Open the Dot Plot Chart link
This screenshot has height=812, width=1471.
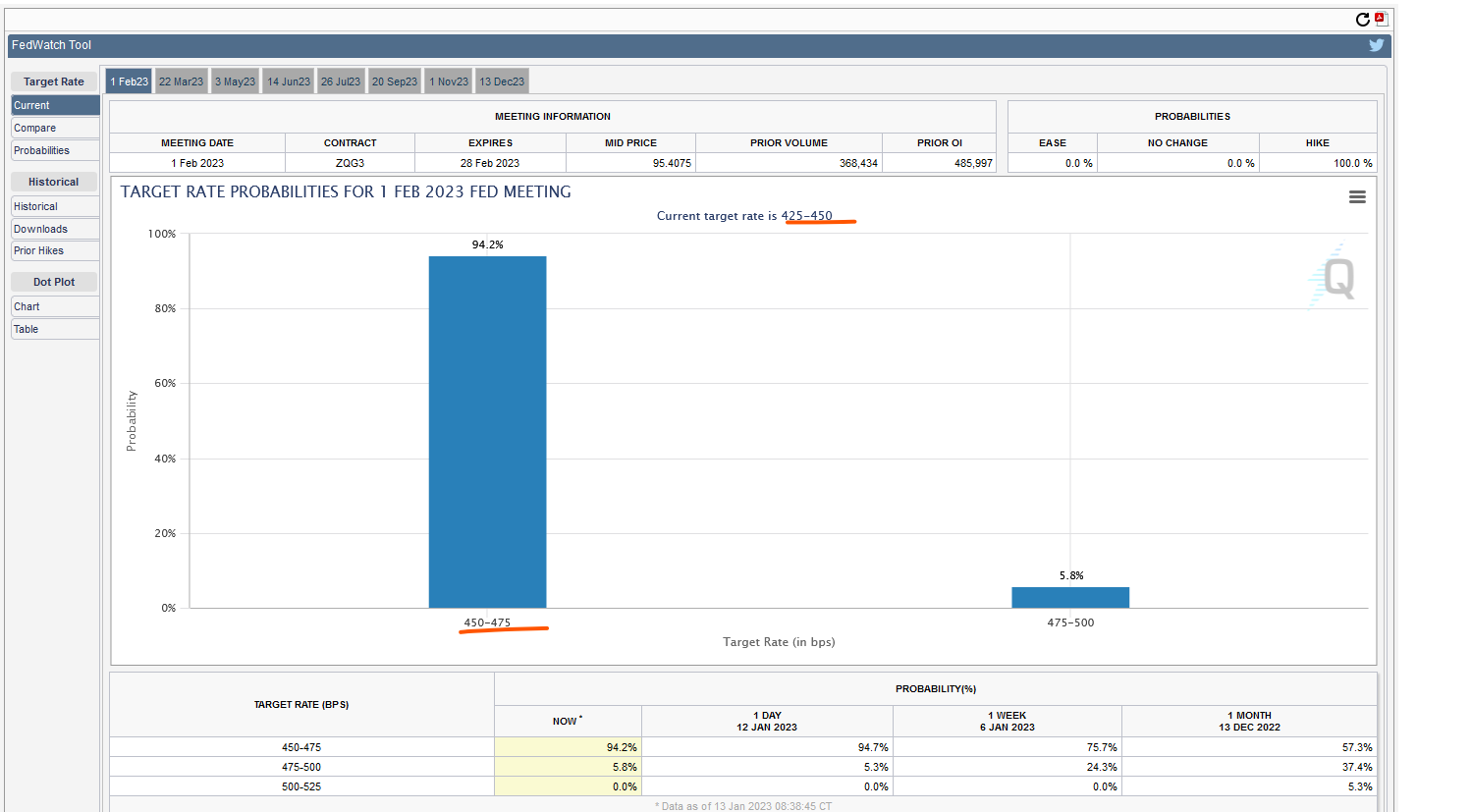click(x=55, y=307)
